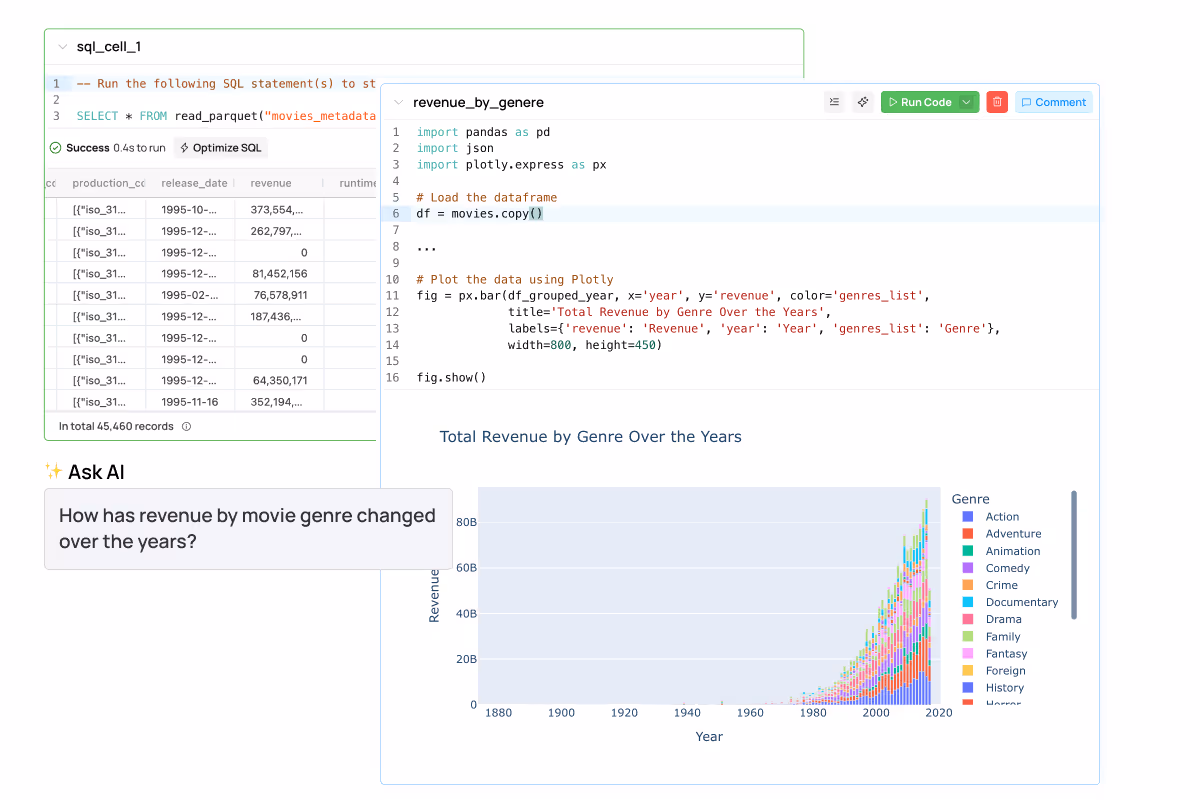Run the revenue_by_genere cell with Run Code
This screenshot has height=800, width=1200.
coord(919,102)
